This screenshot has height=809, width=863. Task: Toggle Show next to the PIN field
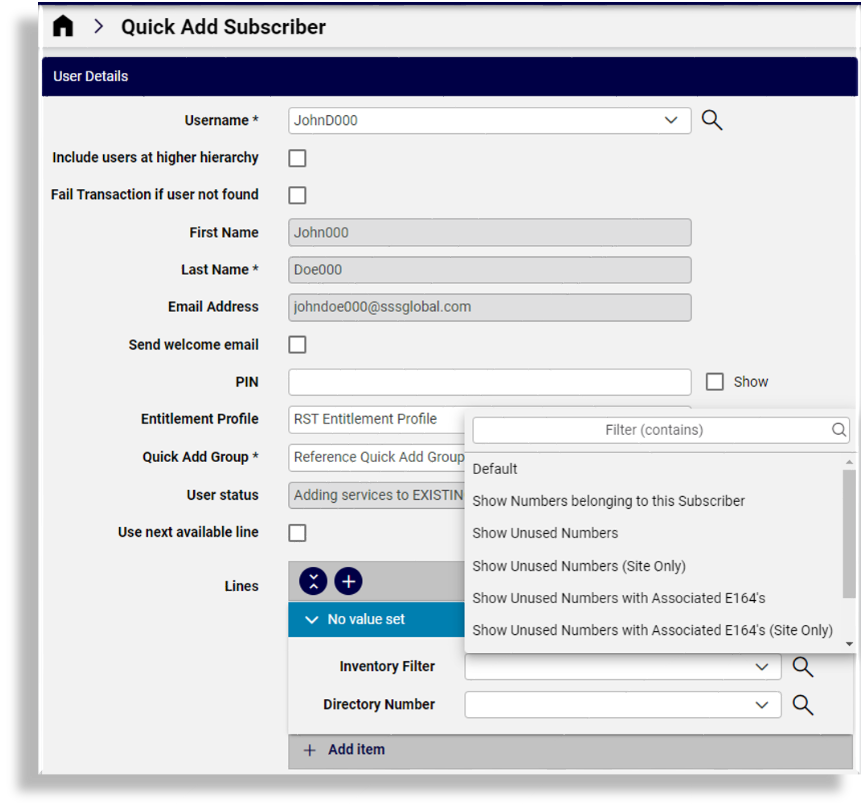(716, 382)
